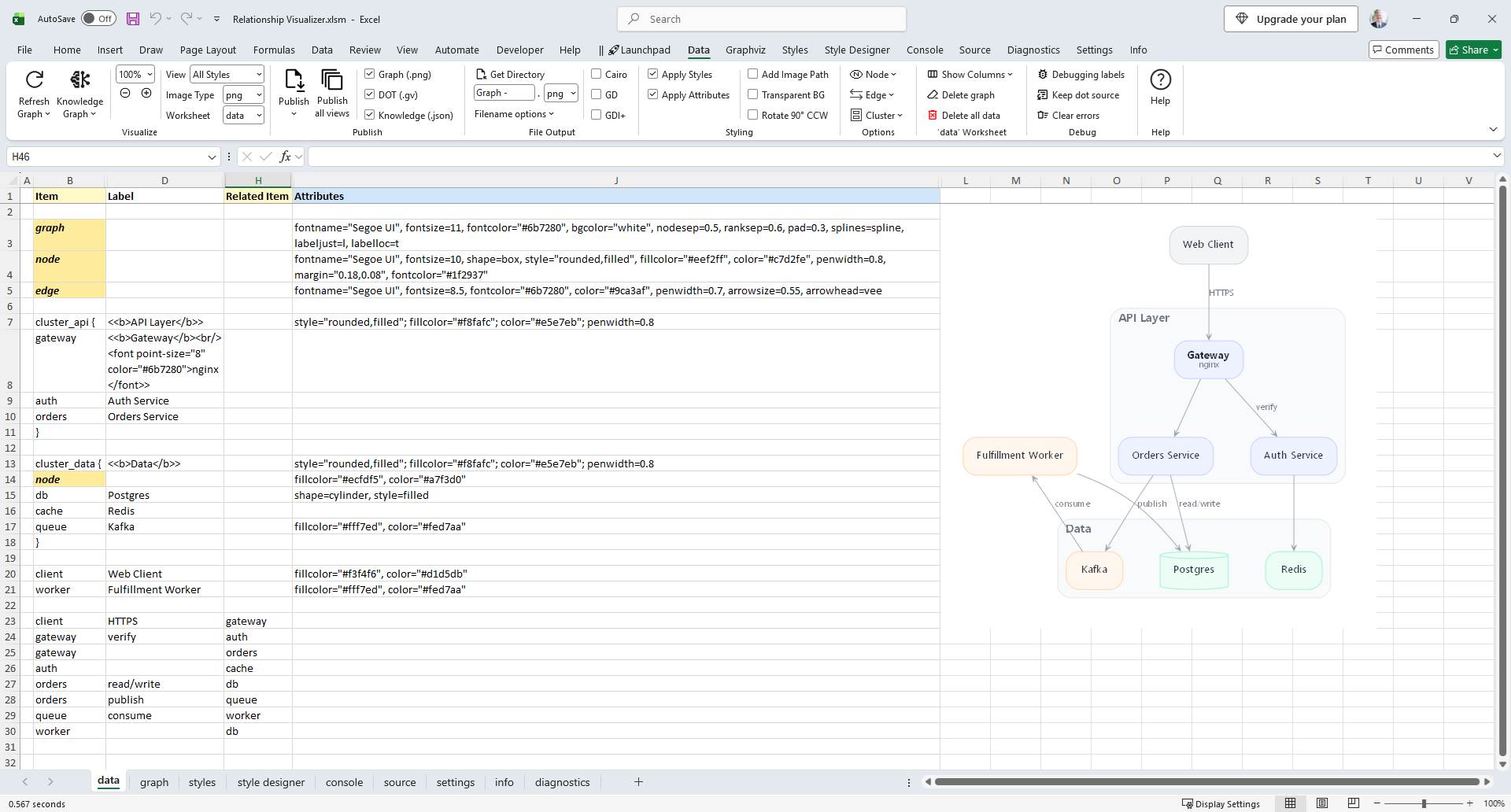This screenshot has width=1511, height=812.
Task: Click the Comments button
Action: [1404, 50]
